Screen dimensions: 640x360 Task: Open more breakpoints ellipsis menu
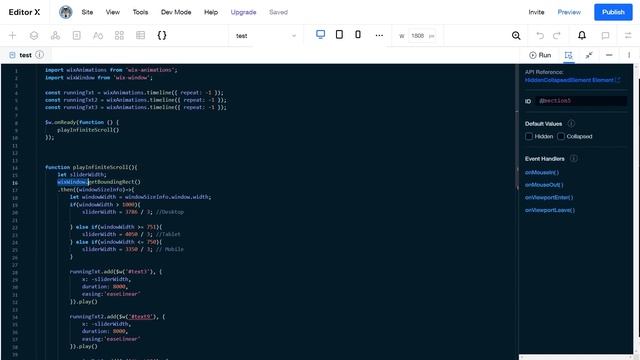click(379, 36)
